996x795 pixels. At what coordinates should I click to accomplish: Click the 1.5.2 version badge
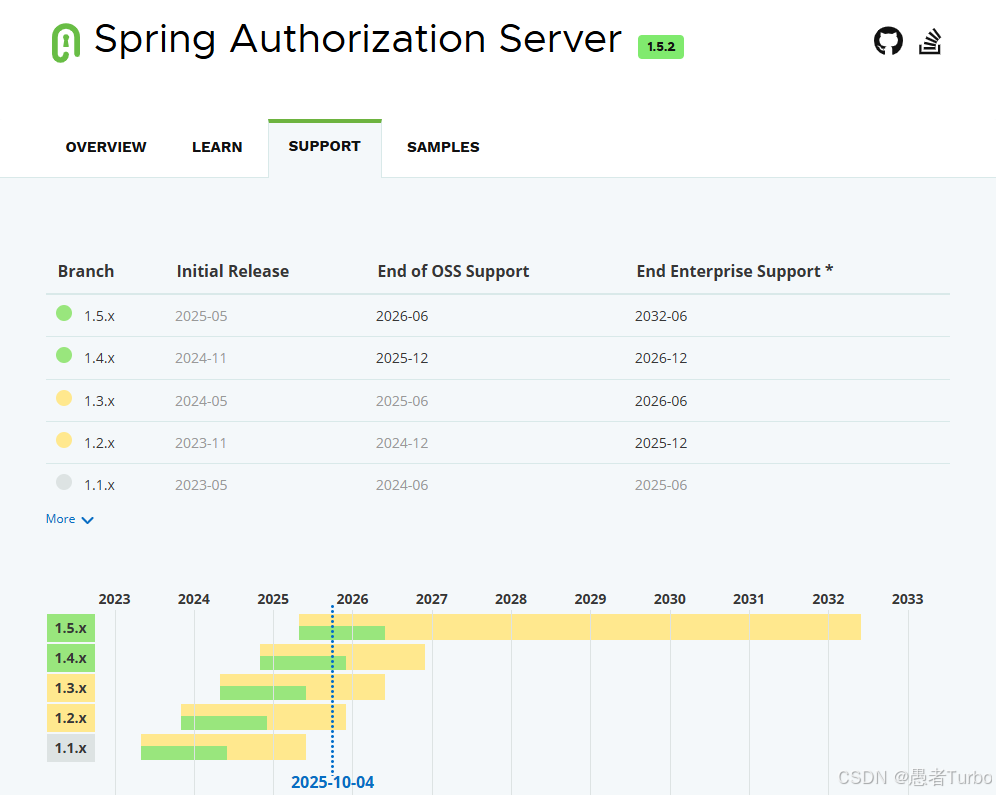[x=661, y=47]
